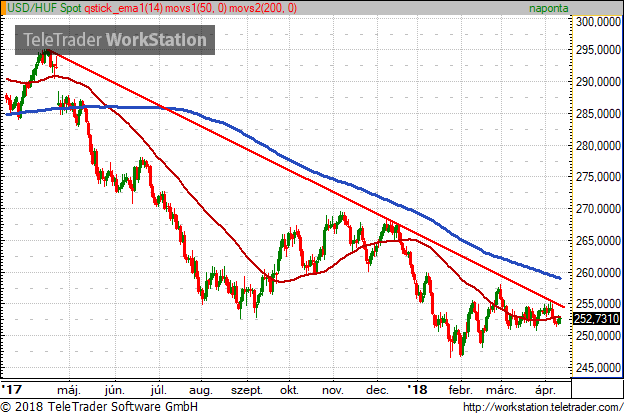This screenshot has width=624, height=416.
Task: Click the 260,0000 price axis label
Action: click(x=599, y=273)
